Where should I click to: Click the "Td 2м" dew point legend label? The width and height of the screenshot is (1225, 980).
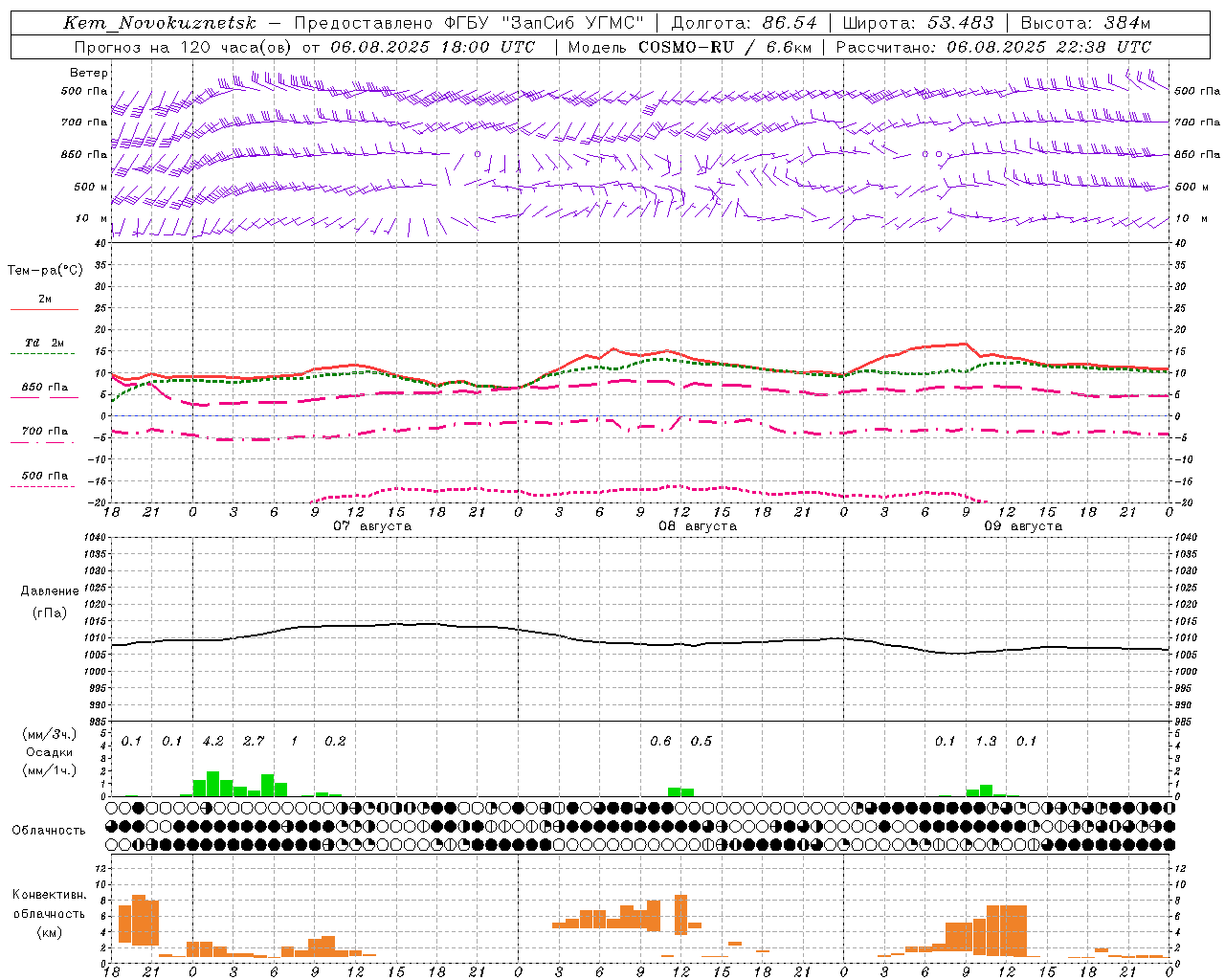(x=44, y=343)
